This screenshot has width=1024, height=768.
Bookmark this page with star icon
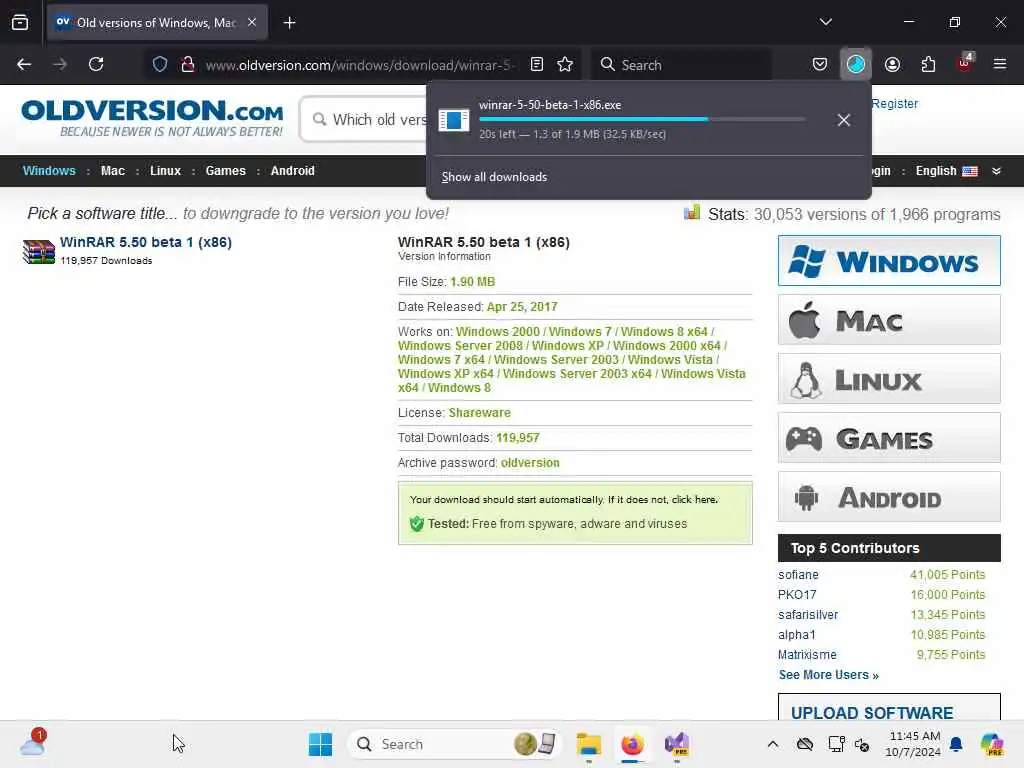tap(565, 64)
